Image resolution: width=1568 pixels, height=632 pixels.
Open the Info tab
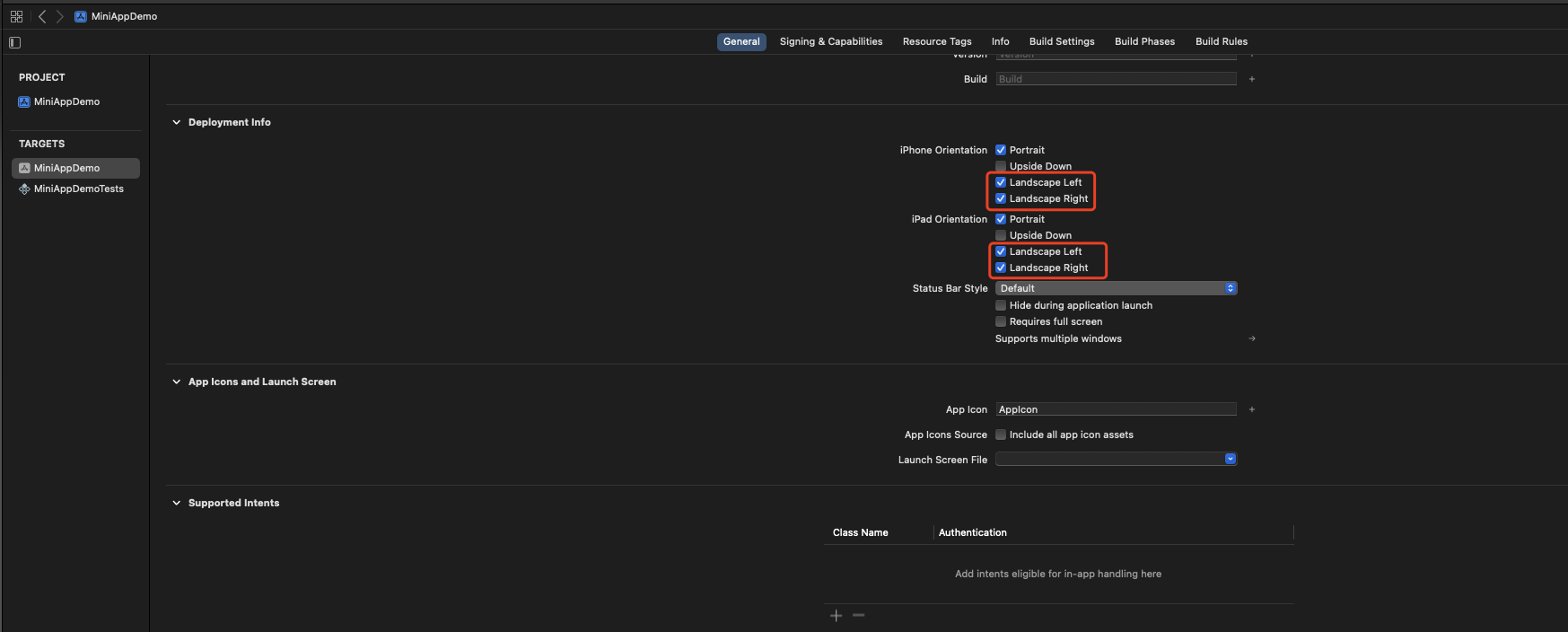coord(1001,41)
